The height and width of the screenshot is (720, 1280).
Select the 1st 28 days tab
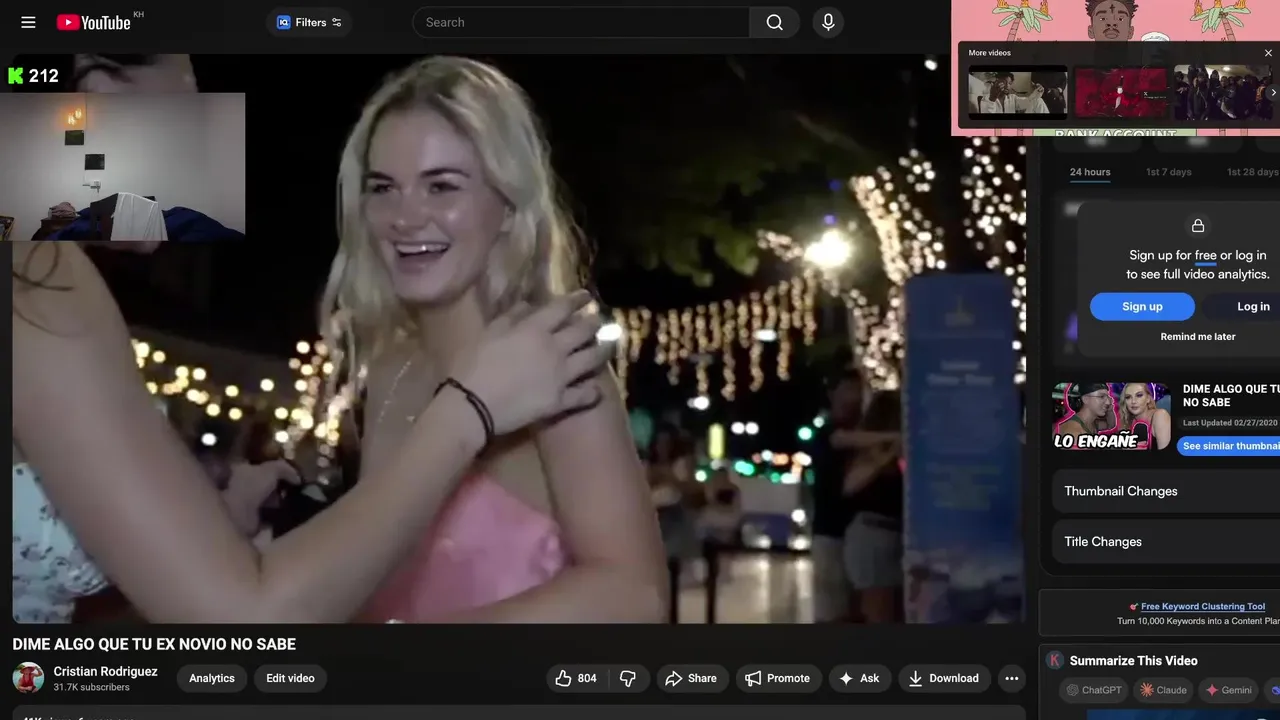[x=1253, y=172]
